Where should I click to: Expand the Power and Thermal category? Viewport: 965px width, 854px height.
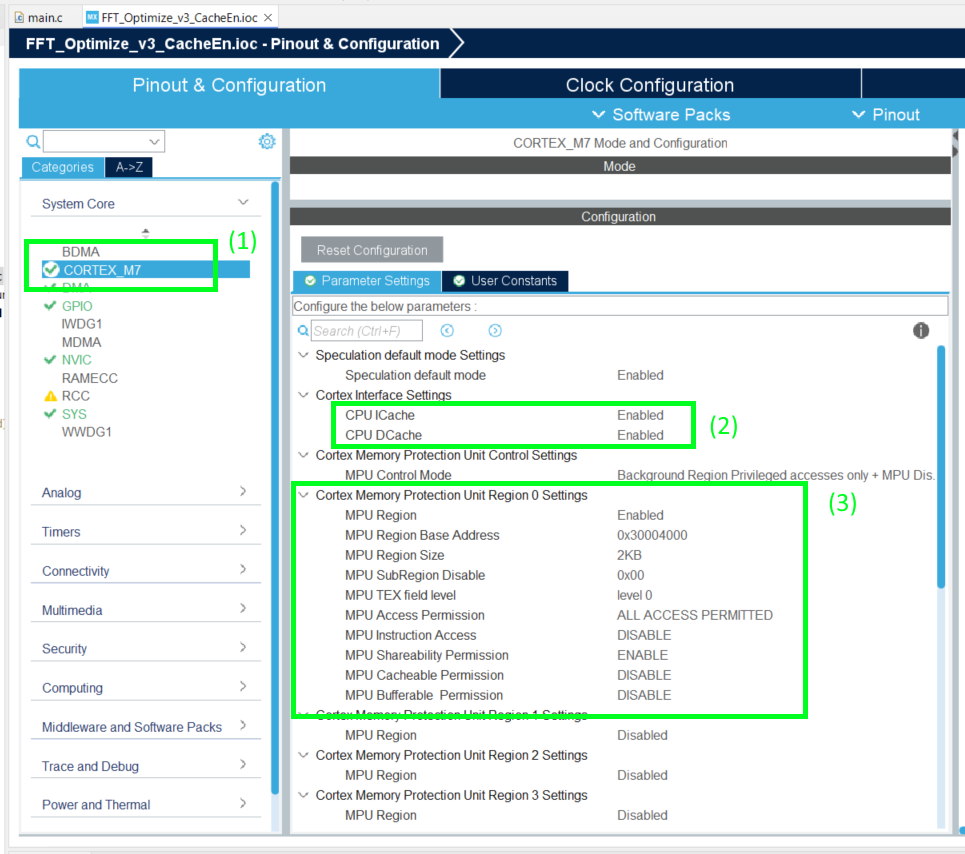click(243, 804)
